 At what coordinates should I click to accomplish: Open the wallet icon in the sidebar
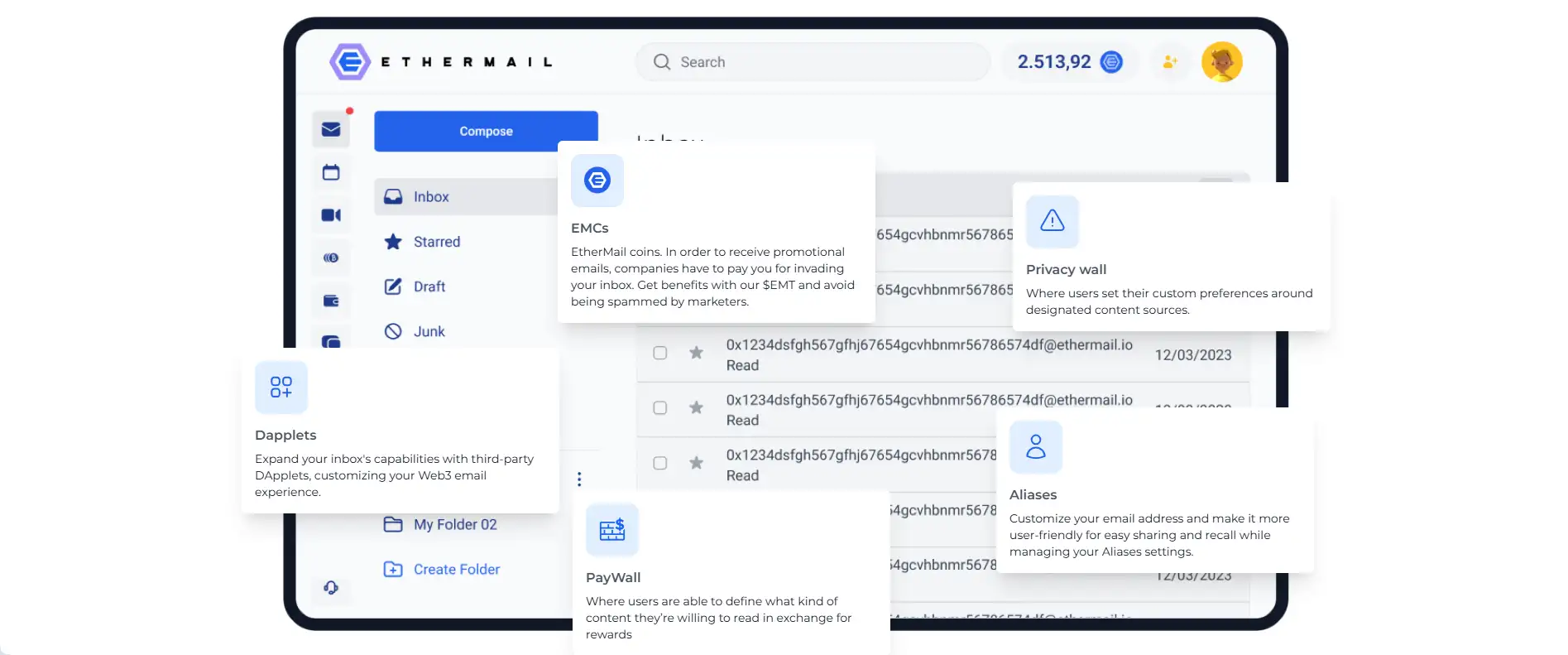coord(331,301)
